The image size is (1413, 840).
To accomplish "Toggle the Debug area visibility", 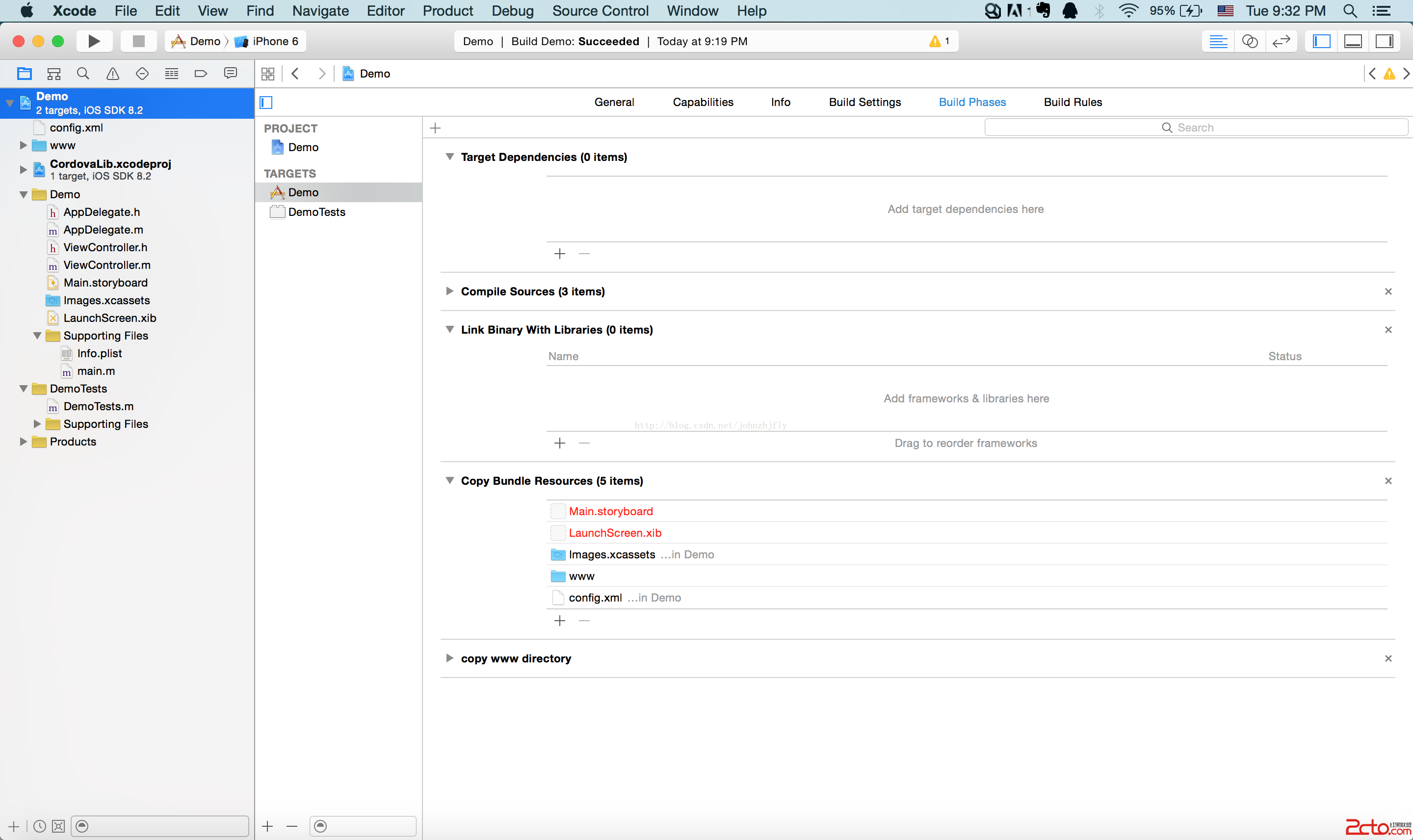I will pyautogui.click(x=1353, y=41).
